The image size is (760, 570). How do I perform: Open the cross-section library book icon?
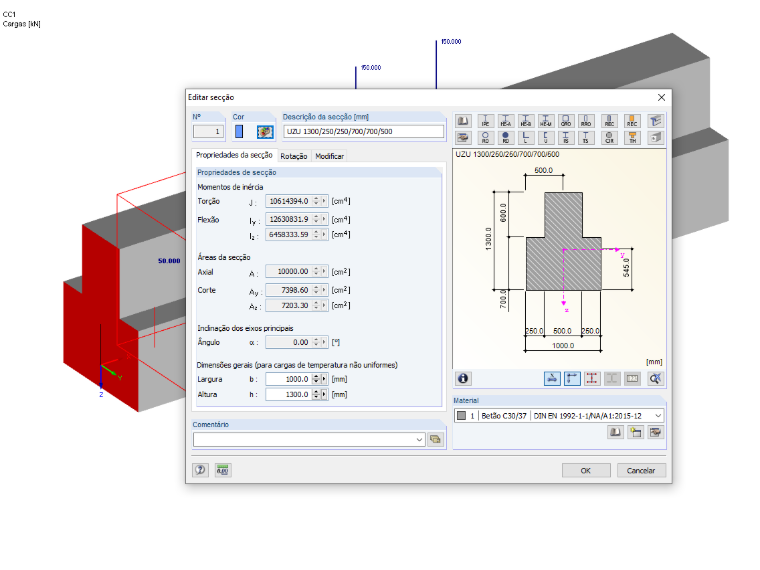point(463,121)
